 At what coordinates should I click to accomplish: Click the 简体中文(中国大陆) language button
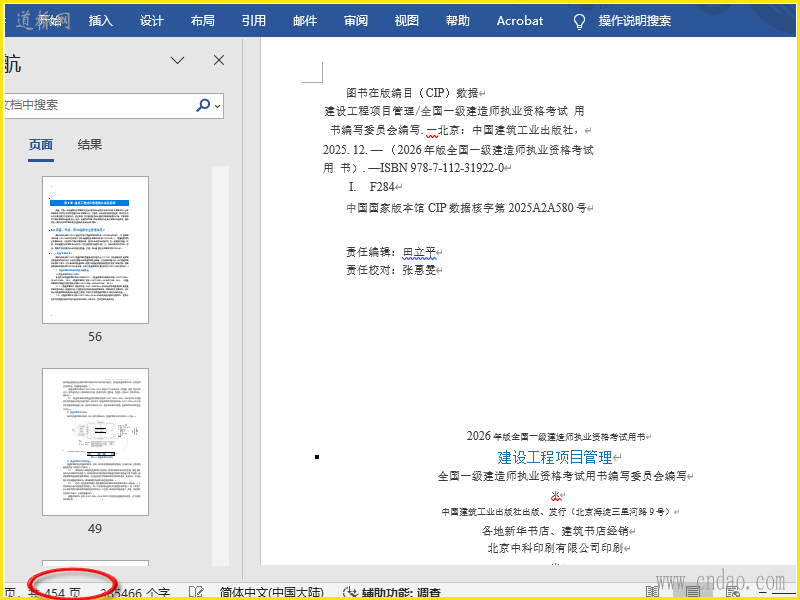pyautogui.click(x=271, y=593)
